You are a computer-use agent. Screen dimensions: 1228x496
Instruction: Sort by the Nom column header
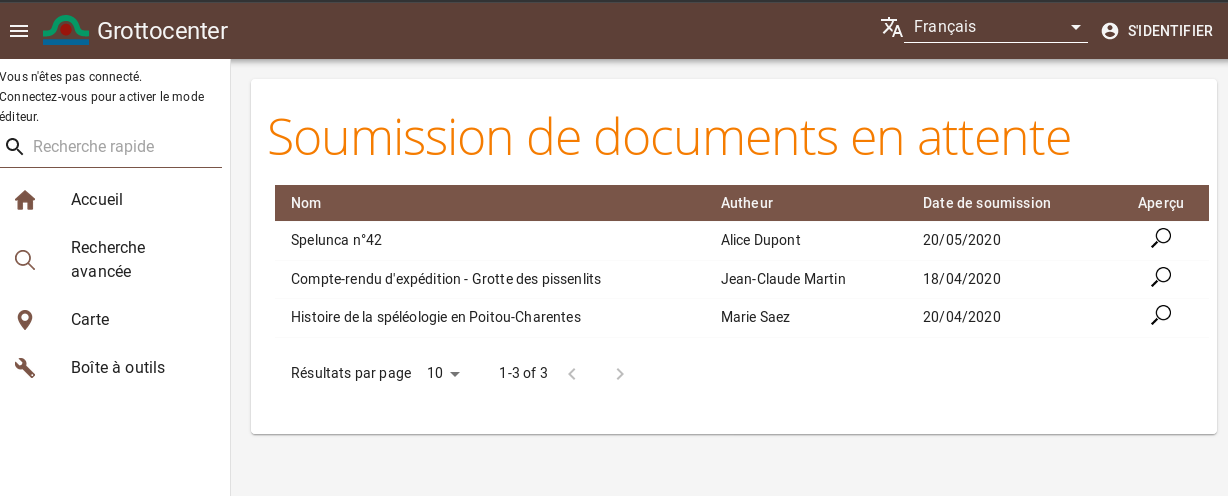click(x=306, y=203)
